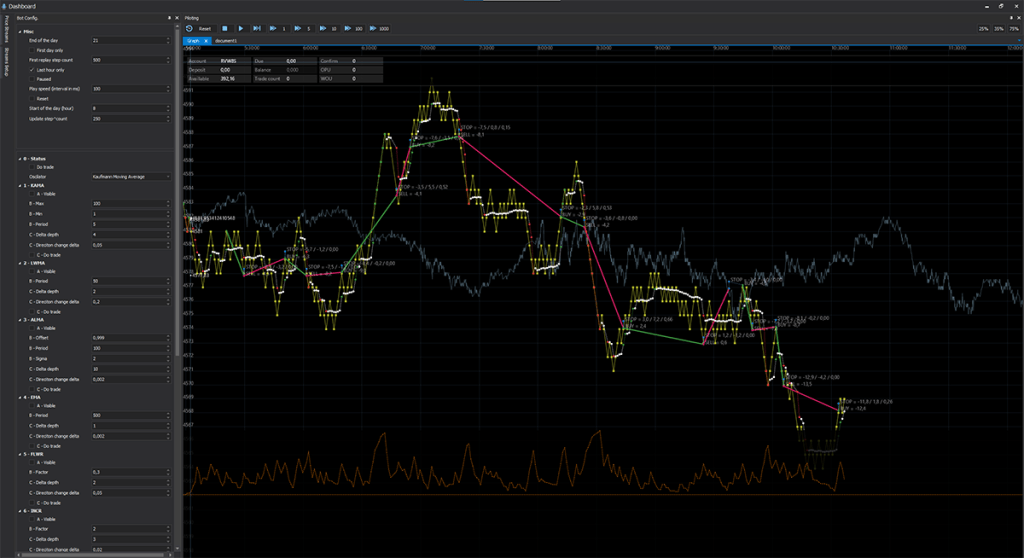Click the 25% zoom button
This screenshot has height=558, width=1024.
pos(984,28)
